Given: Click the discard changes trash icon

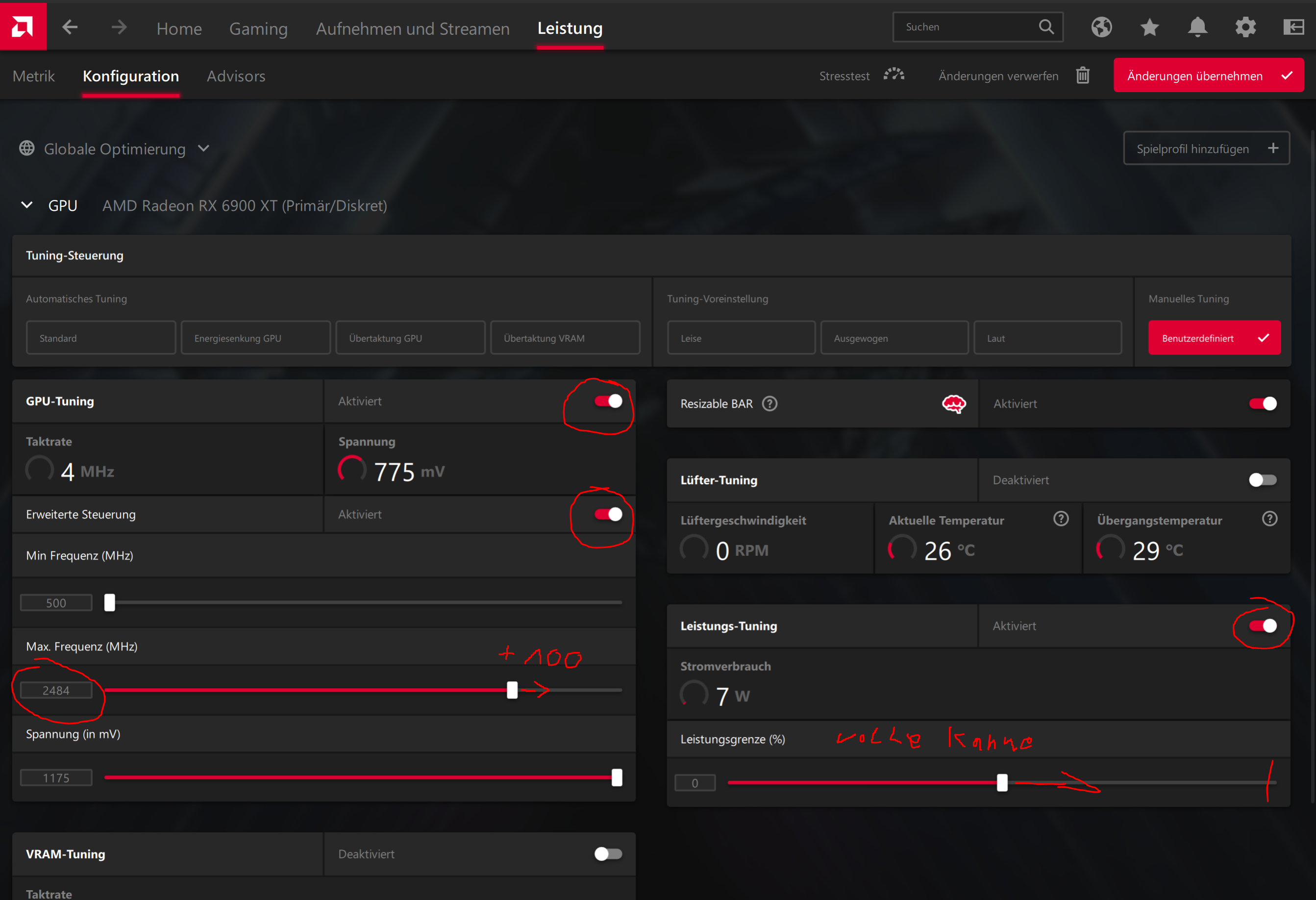Looking at the screenshot, I should [x=1082, y=75].
